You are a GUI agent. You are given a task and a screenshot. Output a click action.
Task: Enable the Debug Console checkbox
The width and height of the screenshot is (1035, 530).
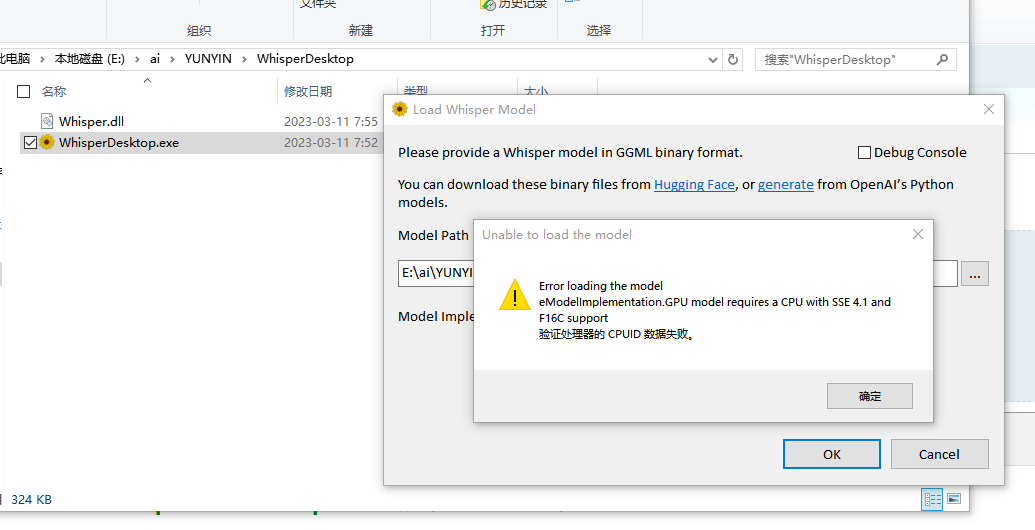pos(865,153)
